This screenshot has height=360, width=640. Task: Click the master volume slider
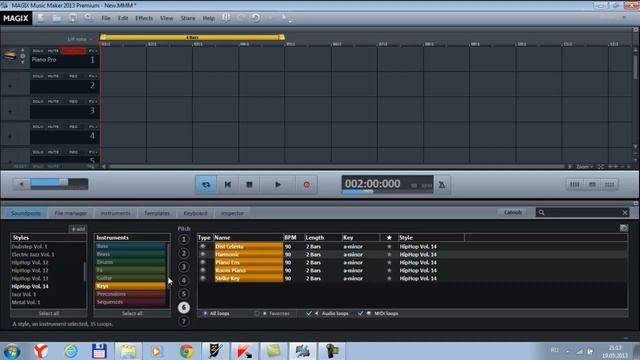point(59,184)
